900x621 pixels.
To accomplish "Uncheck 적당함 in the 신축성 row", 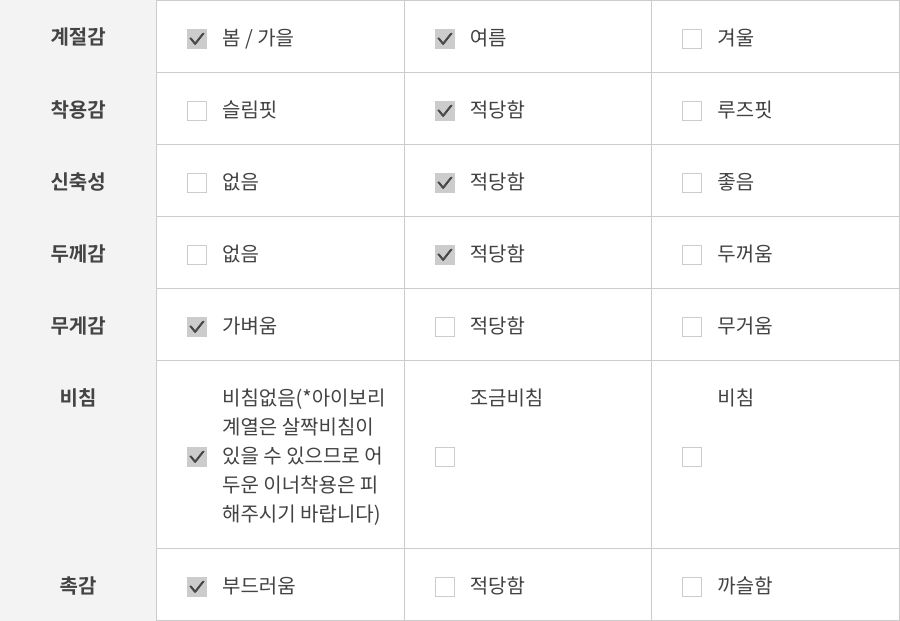I will click(x=445, y=183).
